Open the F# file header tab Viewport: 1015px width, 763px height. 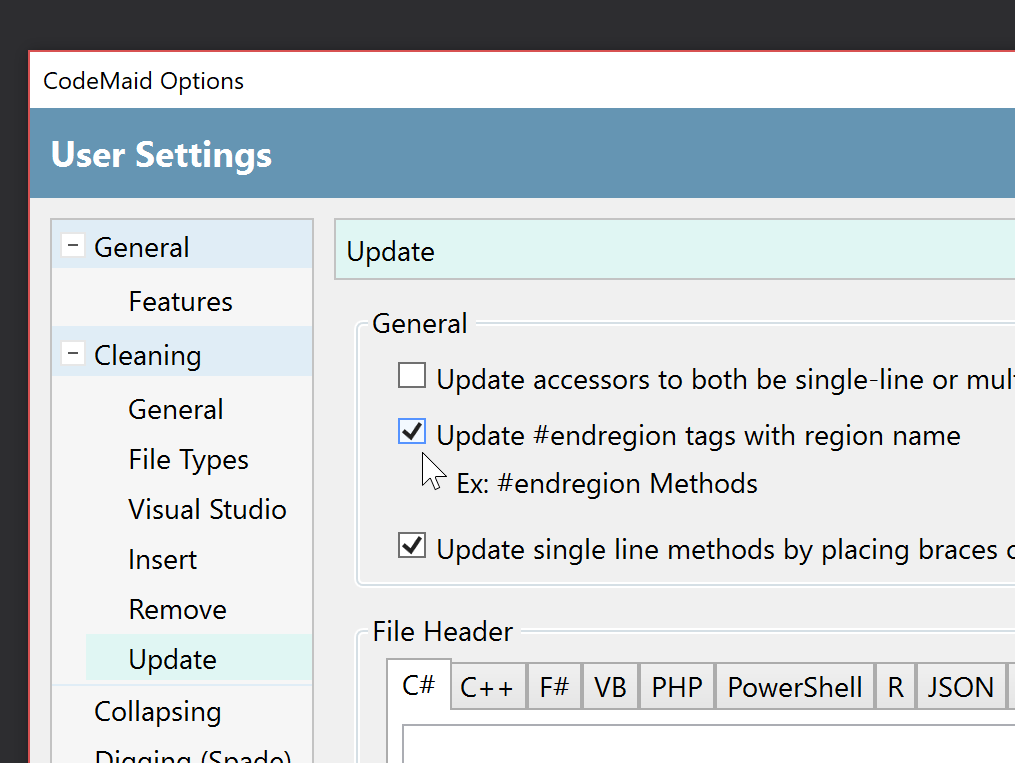[554, 686]
